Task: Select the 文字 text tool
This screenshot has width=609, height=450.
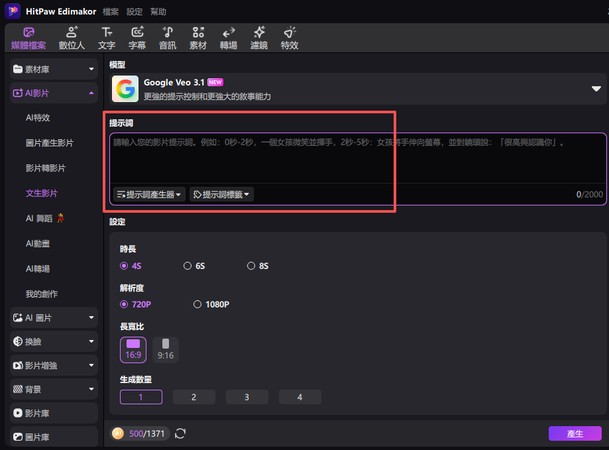Action: pyautogui.click(x=106, y=38)
